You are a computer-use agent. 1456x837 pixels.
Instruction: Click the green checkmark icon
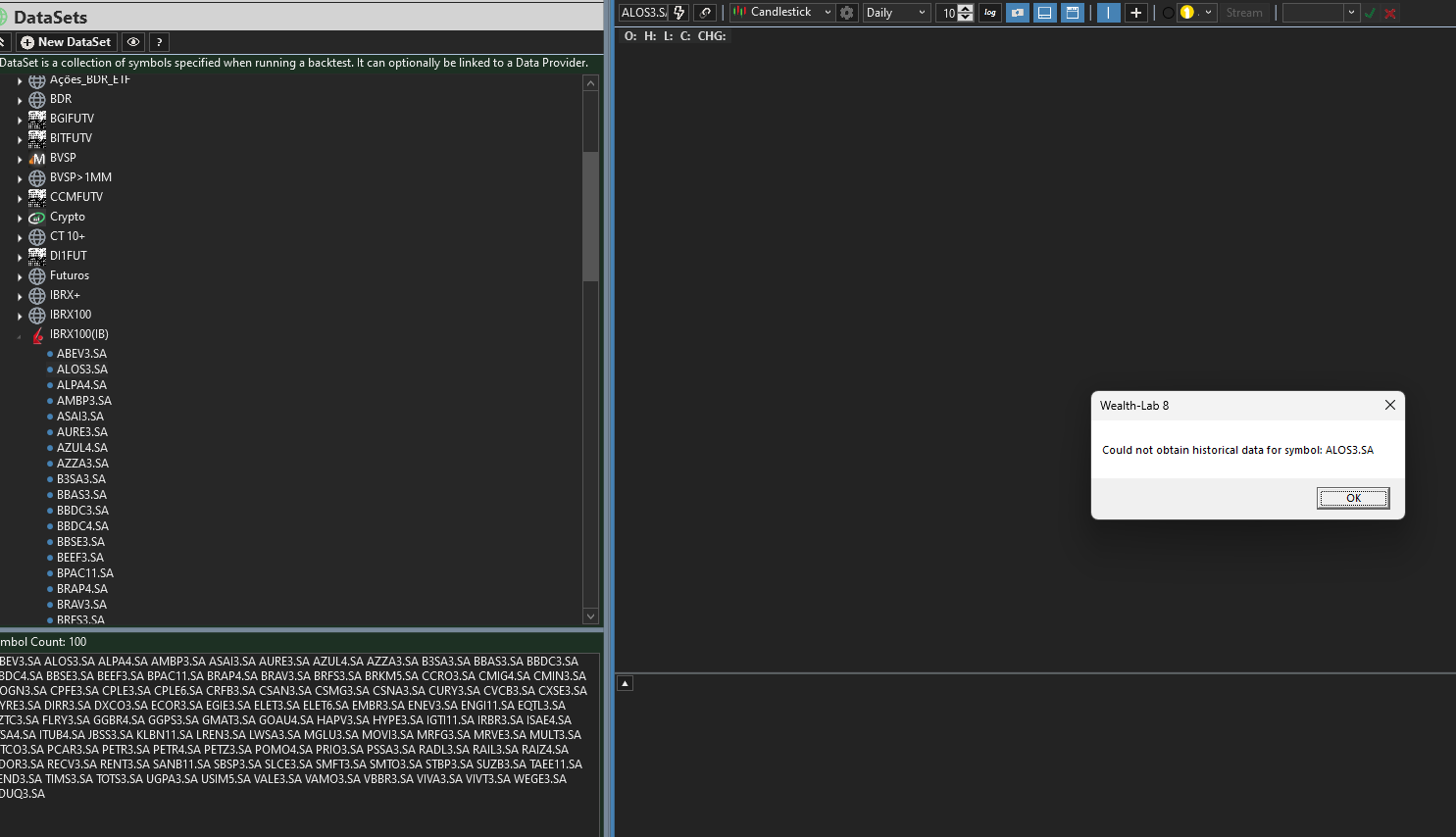[1370, 13]
